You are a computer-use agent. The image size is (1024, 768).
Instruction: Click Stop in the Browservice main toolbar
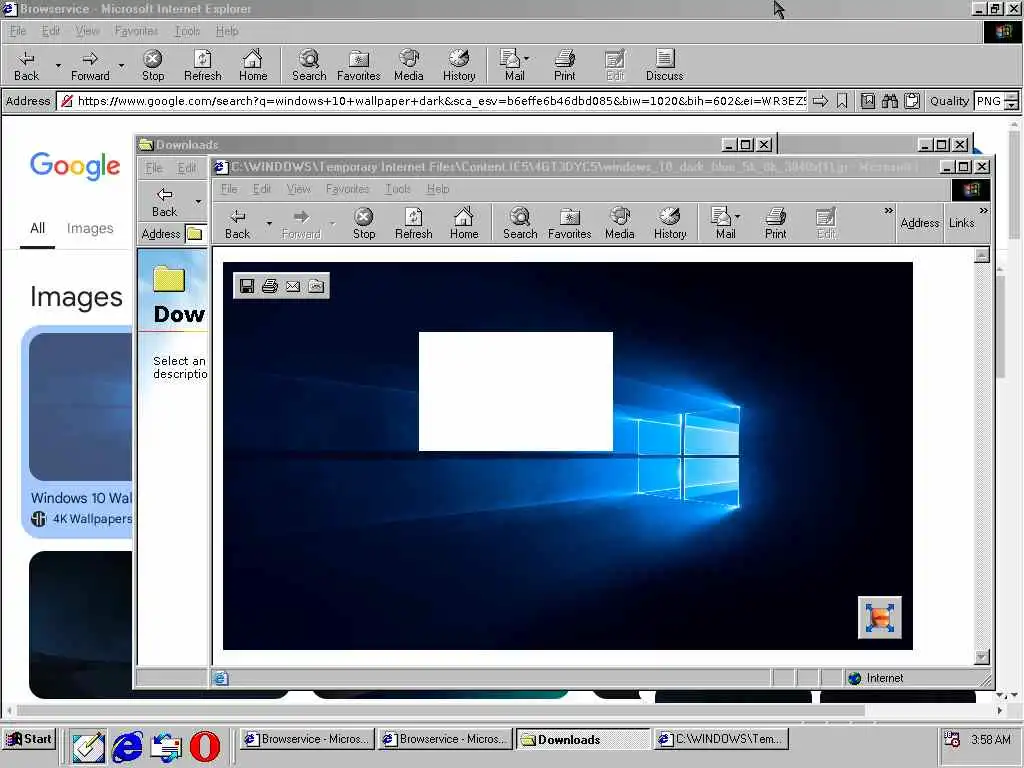[x=153, y=66]
